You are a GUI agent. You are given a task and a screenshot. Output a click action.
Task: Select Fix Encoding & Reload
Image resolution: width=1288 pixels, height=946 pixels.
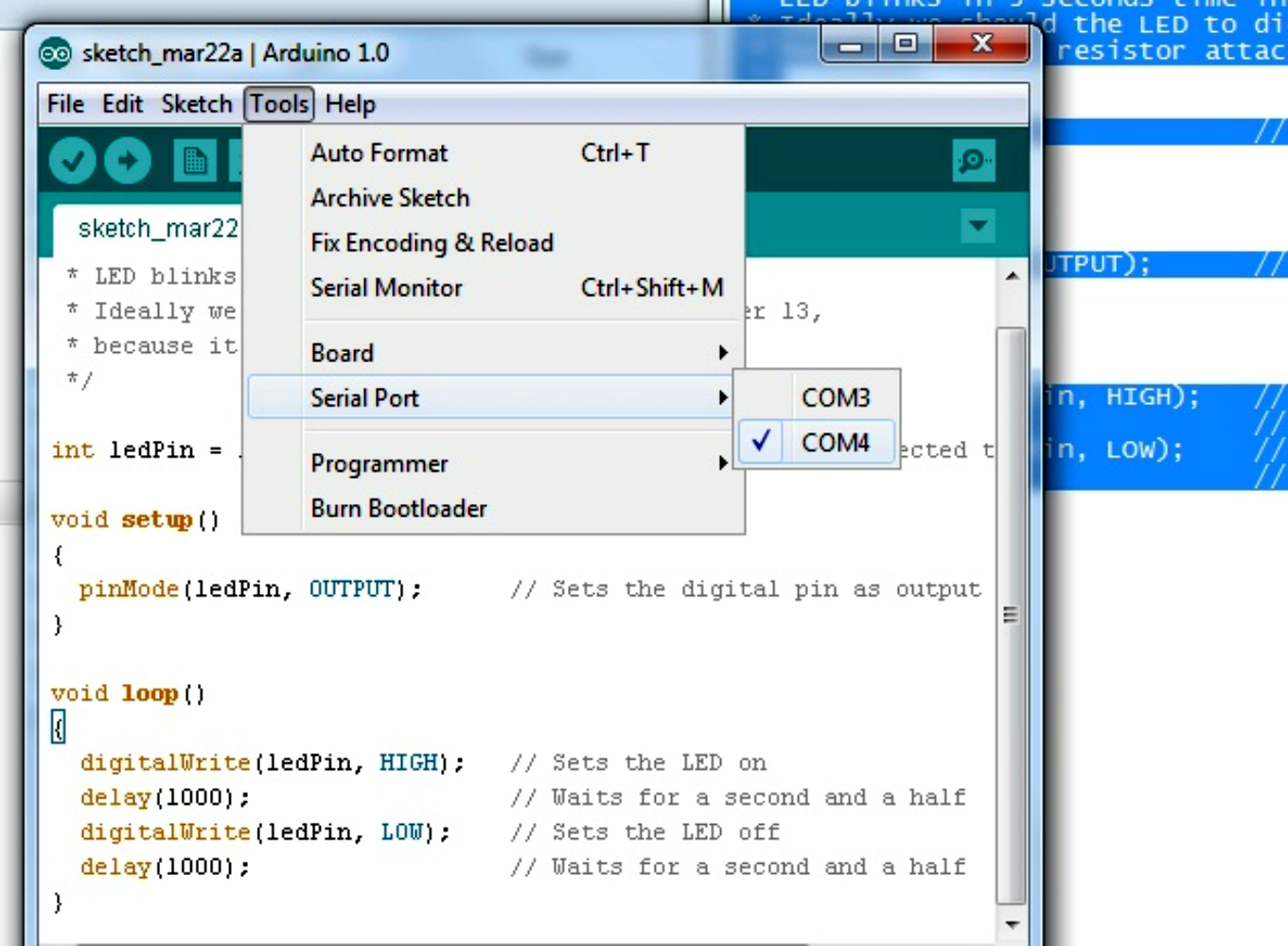[x=494, y=243]
